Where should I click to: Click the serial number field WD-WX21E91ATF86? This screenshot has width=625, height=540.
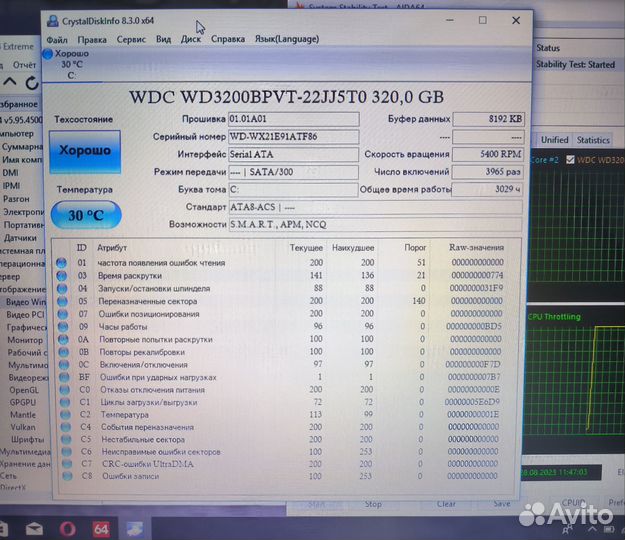click(x=294, y=137)
